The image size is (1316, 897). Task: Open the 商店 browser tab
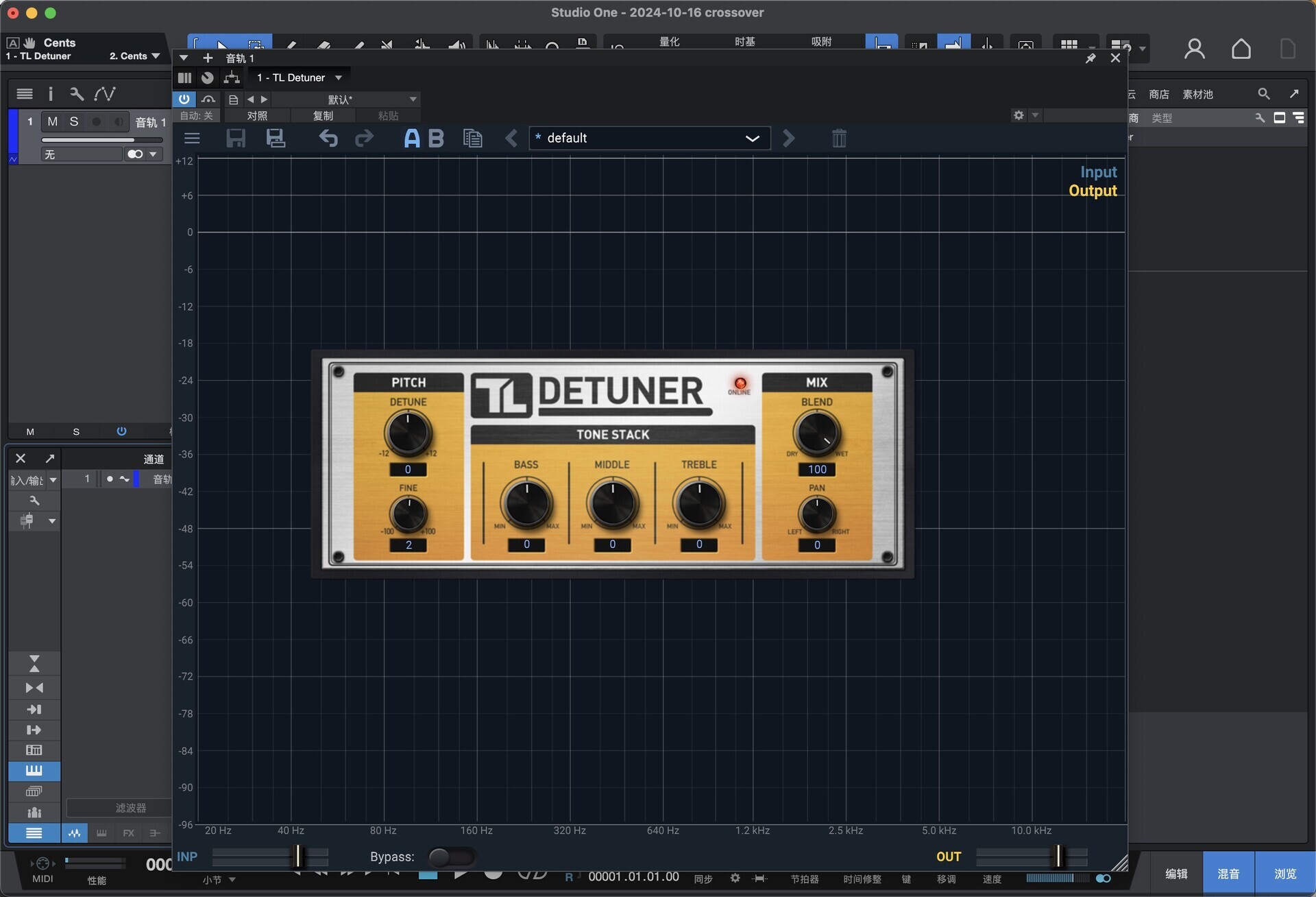pyautogui.click(x=1159, y=95)
